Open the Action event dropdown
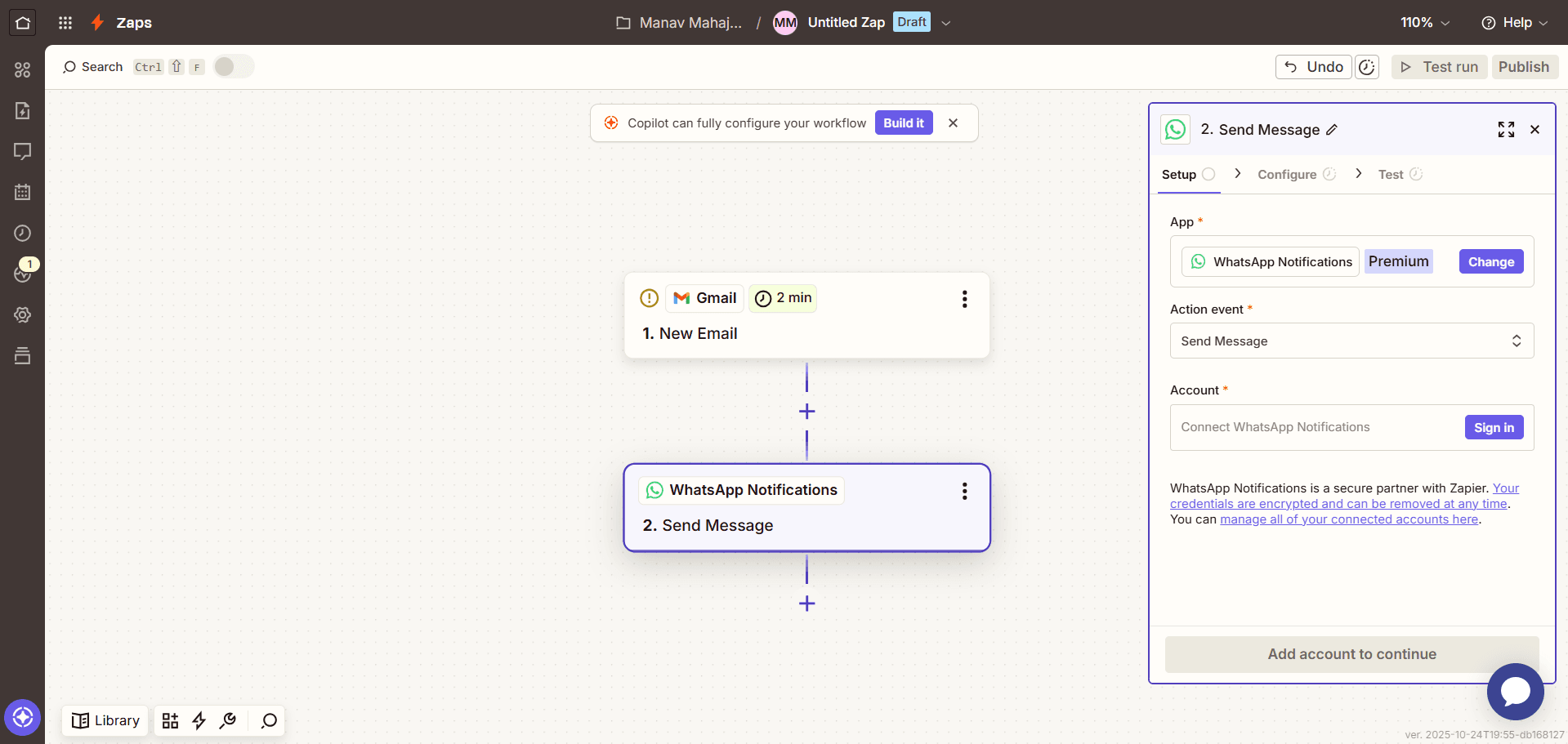This screenshot has width=1568, height=744. (x=1351, y=341)
